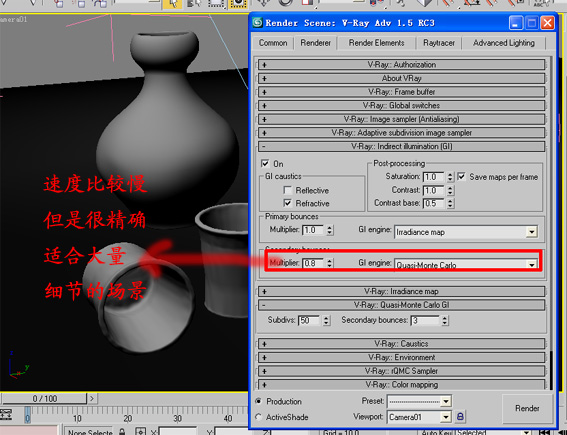Click the lock icon beside the Viewport dropdown
This screenshot has width=567, height=435.
coord(460,417)
